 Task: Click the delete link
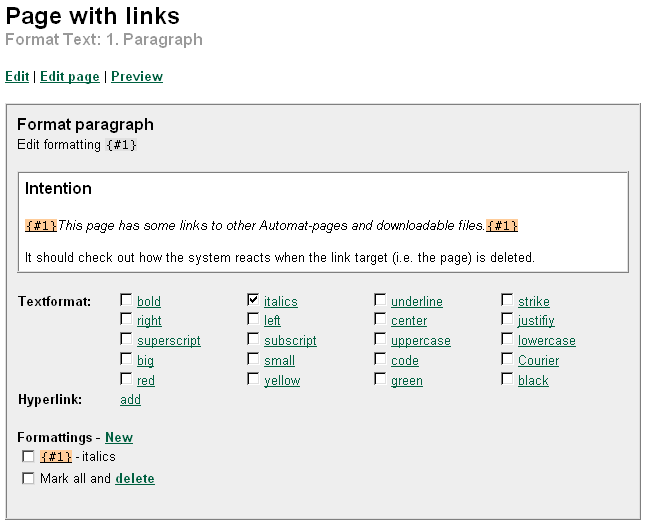pos(135,478)
